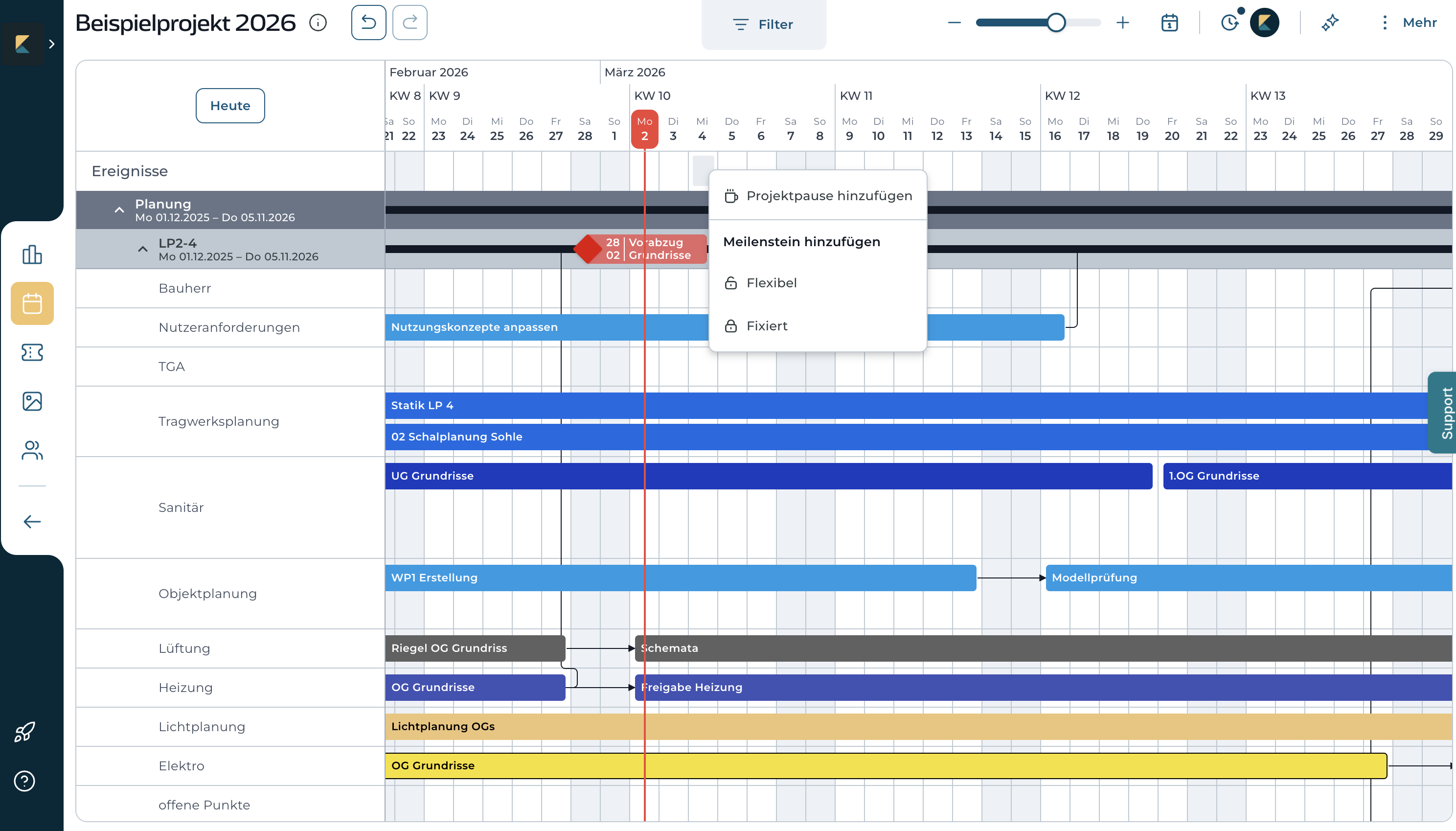Click the 1.OG Grundrisse task bar
The width and height of the screenshot is (1456, 831).
[1307, 476]
